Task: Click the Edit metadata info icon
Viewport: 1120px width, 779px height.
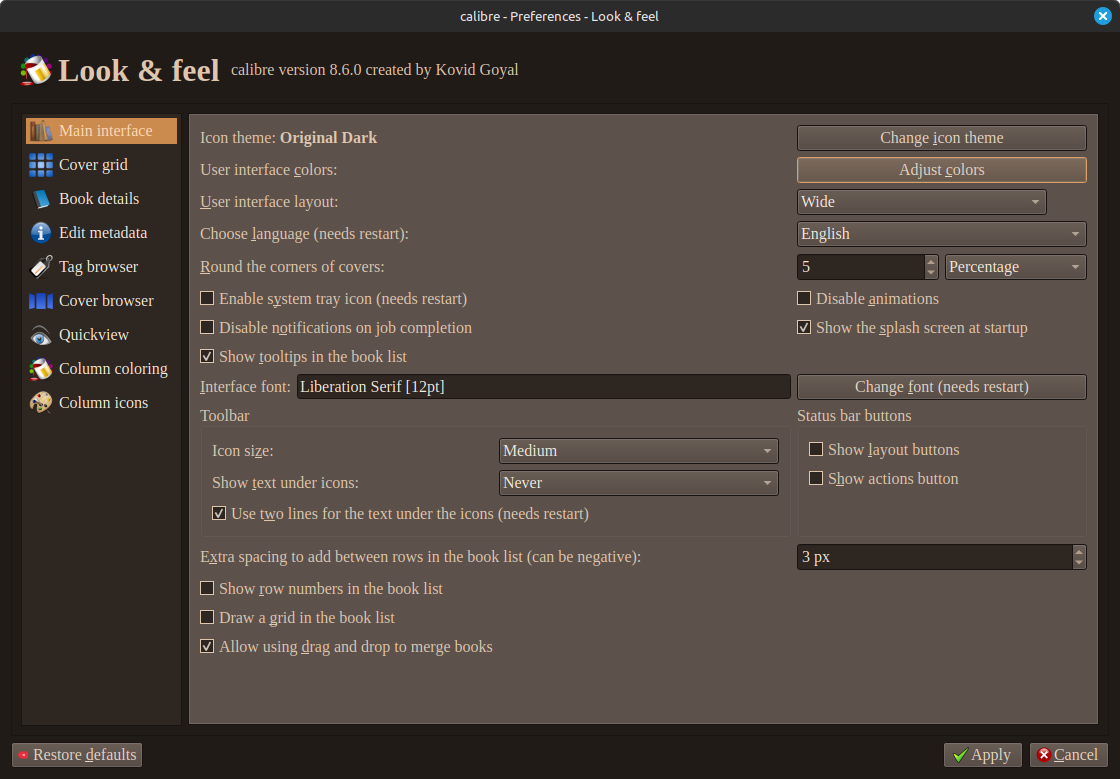Action: point(41,233)
